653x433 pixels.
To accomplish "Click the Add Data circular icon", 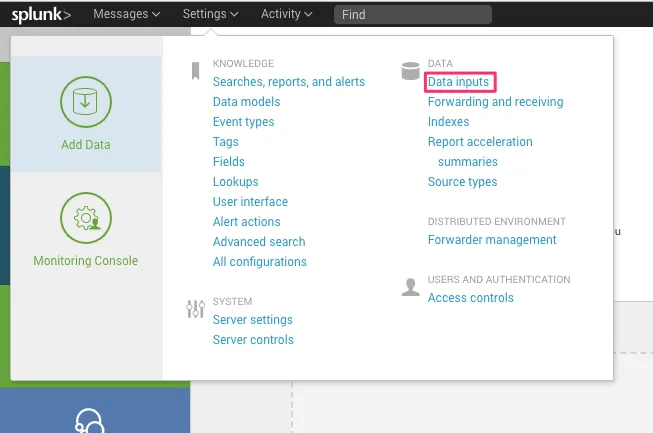I will coord(86,101).
